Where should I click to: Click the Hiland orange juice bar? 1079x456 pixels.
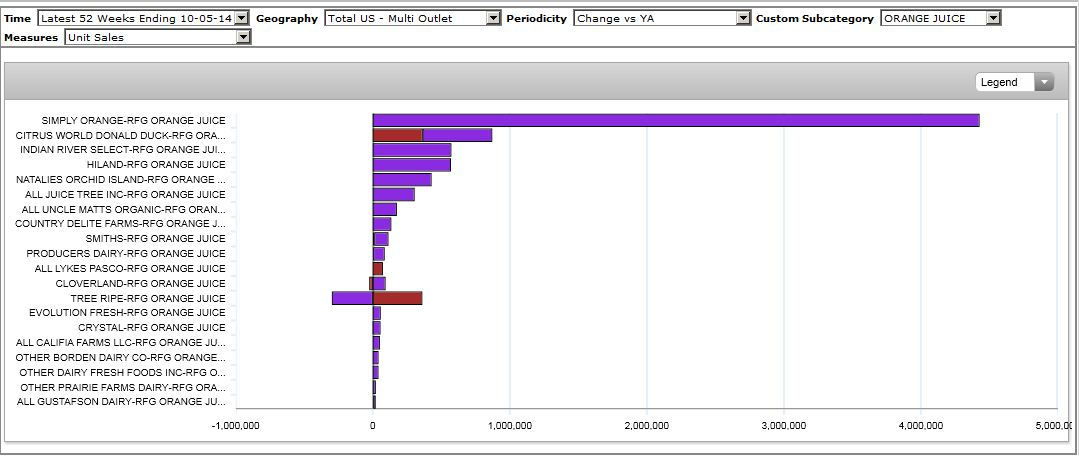pyautogui.click(x=411, y=165)
